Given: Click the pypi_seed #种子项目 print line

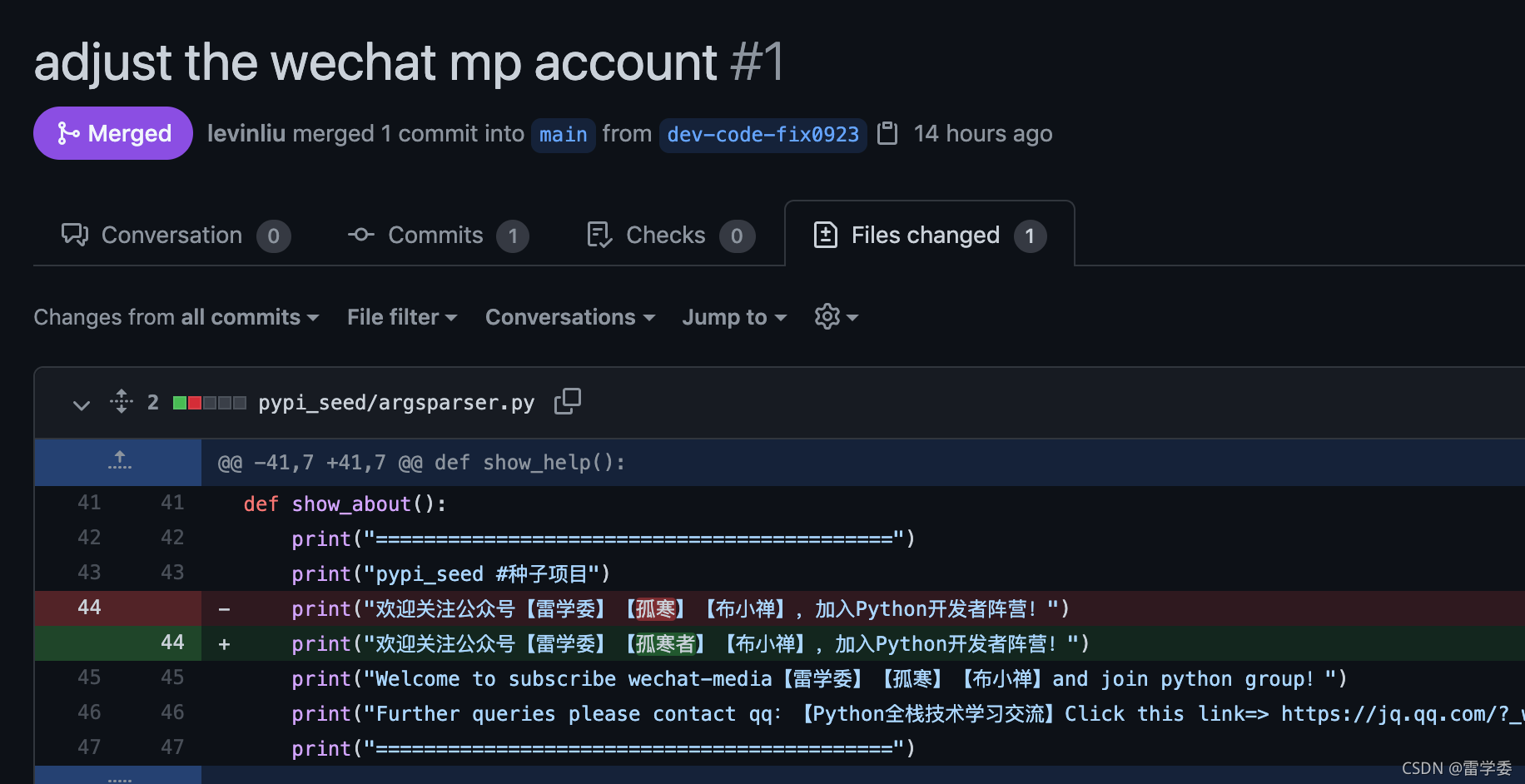Looking at the screenshot, I should [450, 573].
